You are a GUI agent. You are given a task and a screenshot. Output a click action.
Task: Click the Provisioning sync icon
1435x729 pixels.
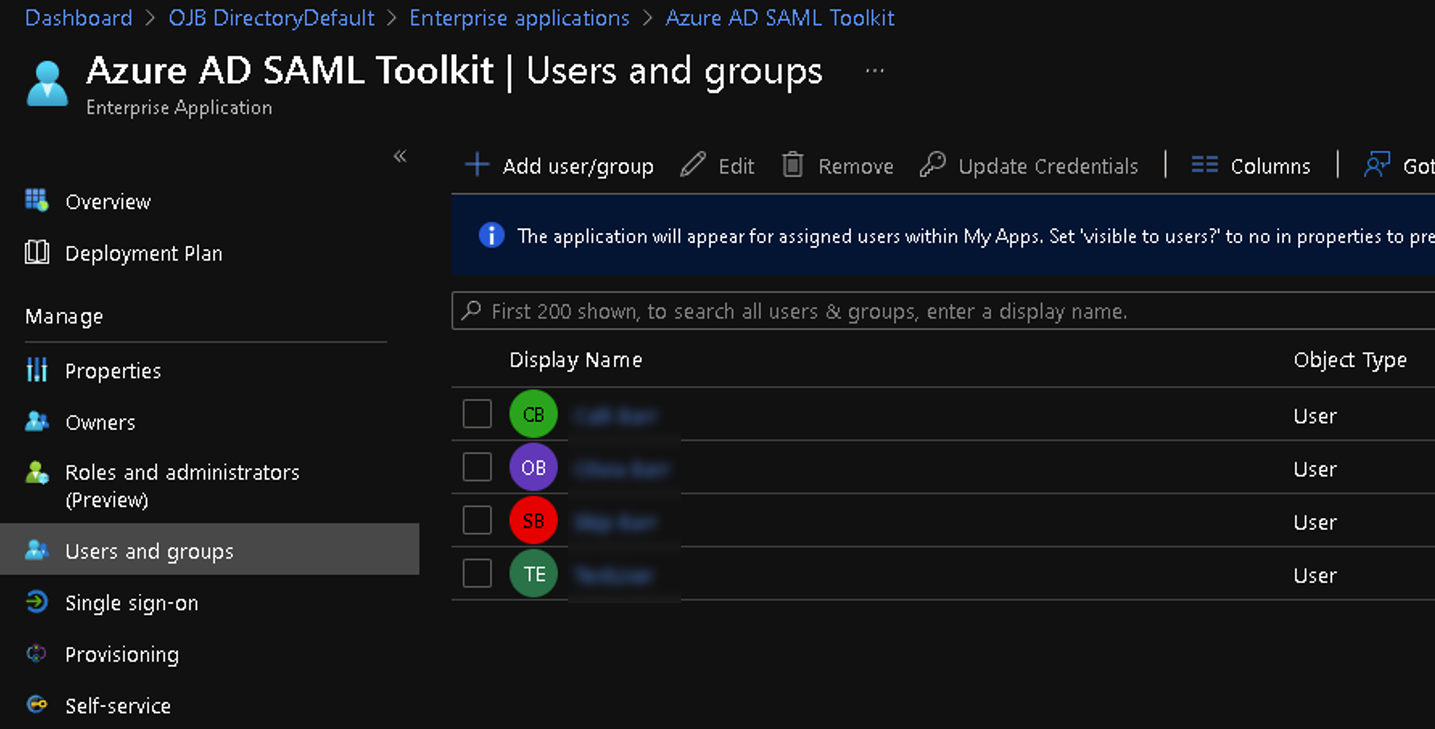[x=37, y=654]
